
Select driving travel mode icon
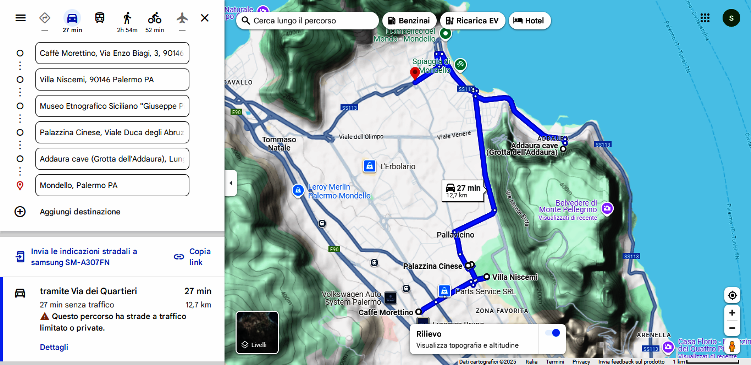pos(72,18)
